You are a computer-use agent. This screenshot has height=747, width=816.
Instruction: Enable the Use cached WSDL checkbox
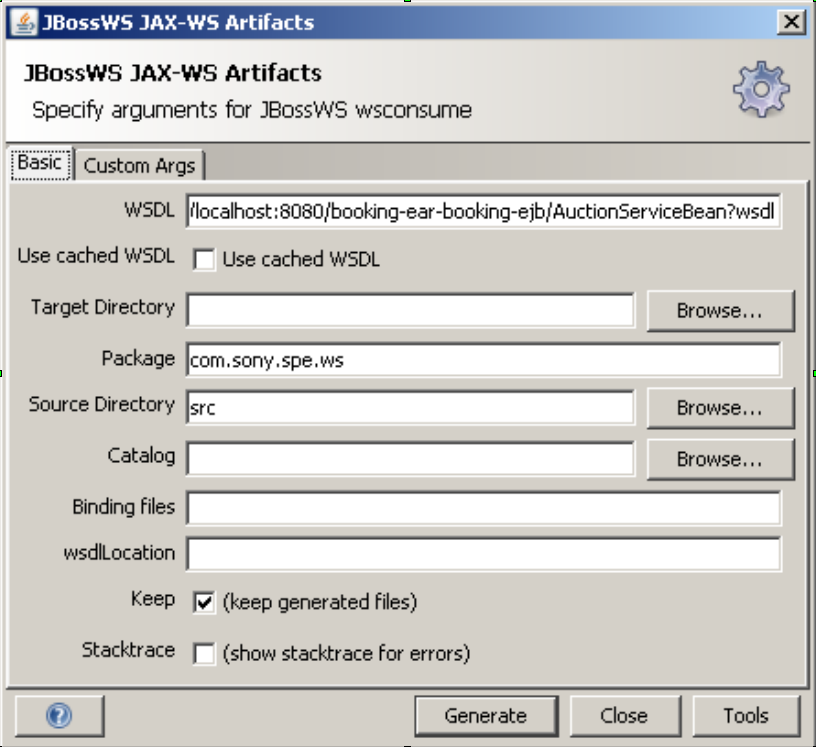(203, 259)
